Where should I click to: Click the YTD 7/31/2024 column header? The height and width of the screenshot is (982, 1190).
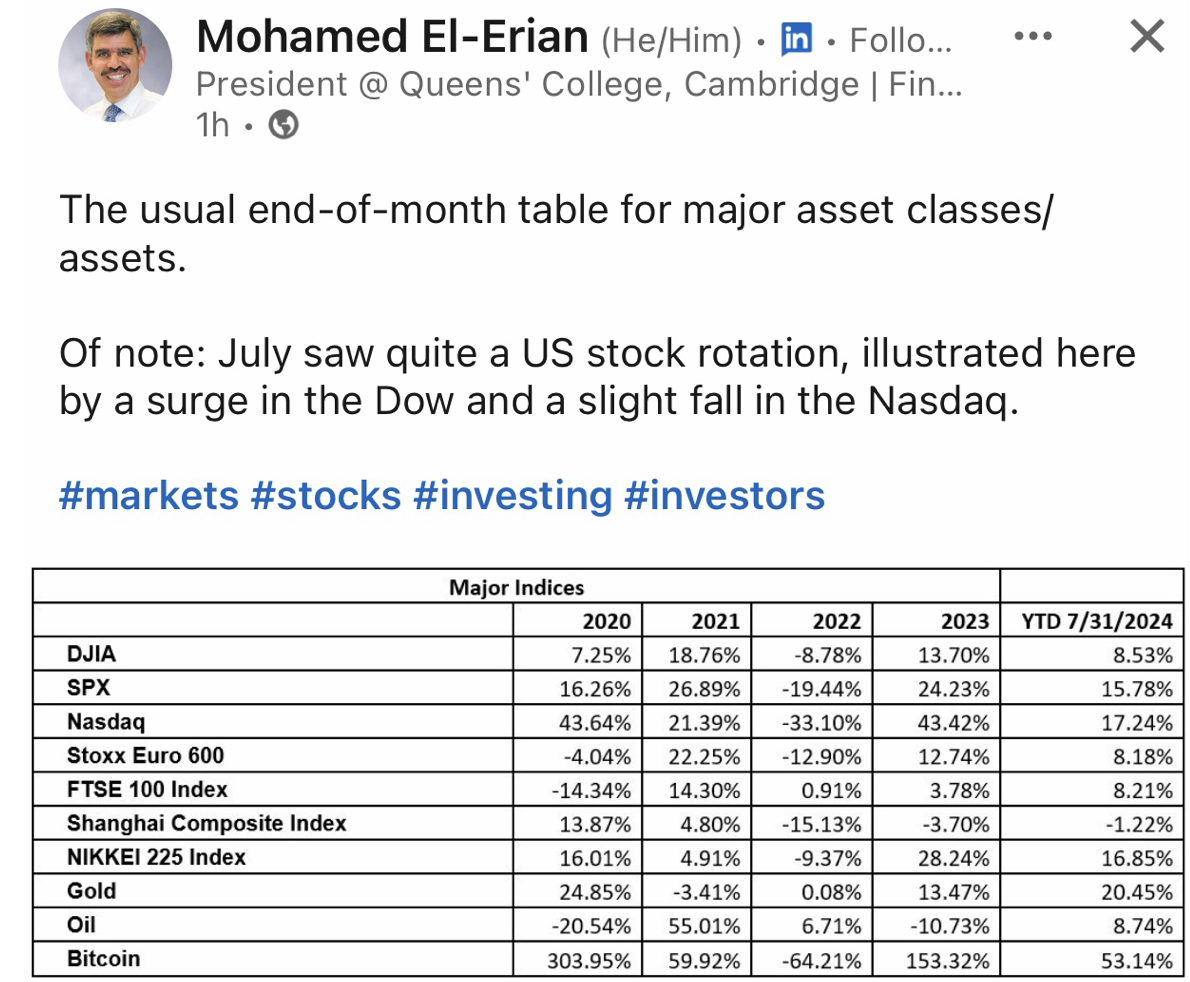(x=1096, y=621)
